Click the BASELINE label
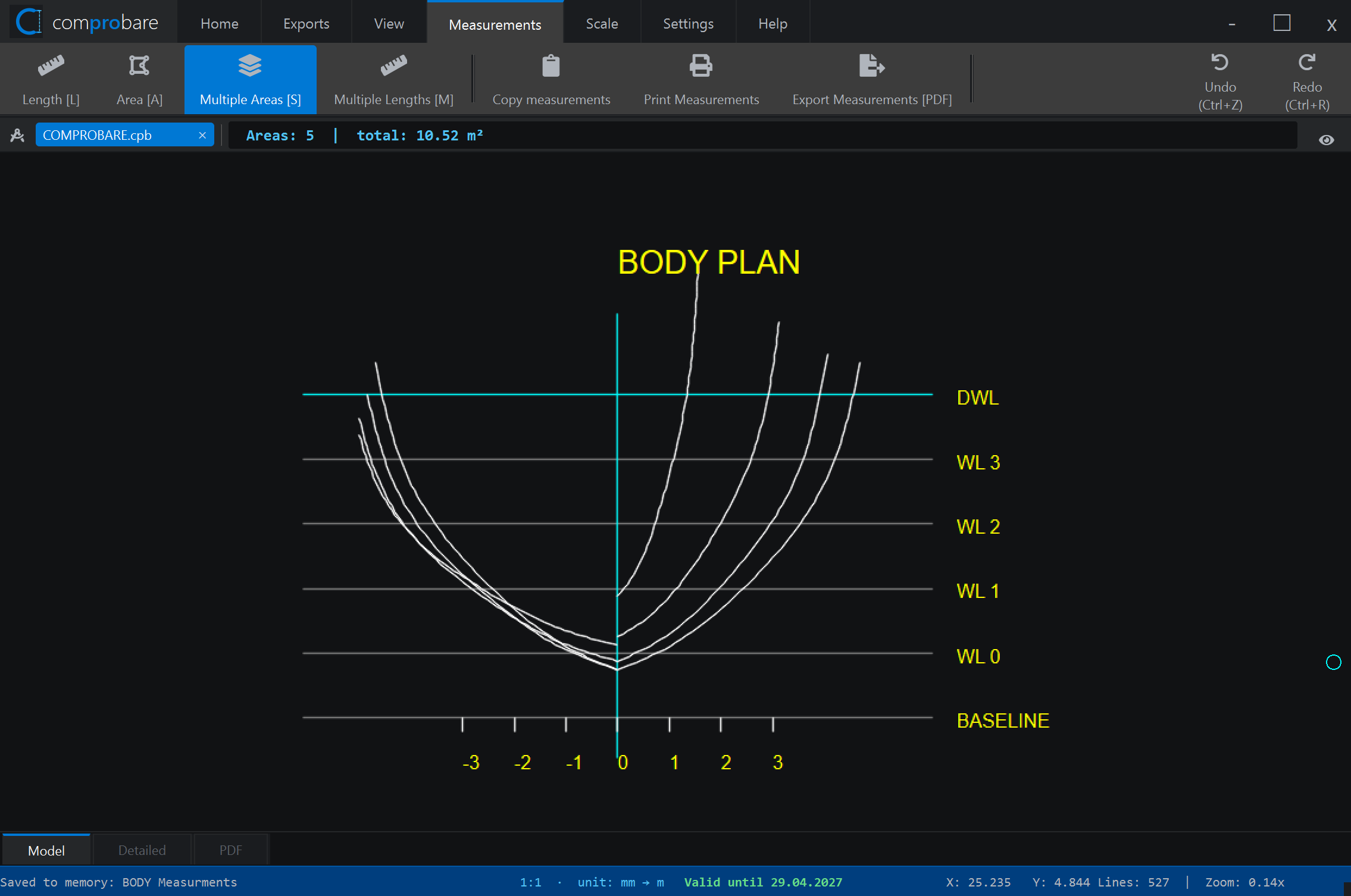This screenshot has width=1351, height=896. tap(1003, 720)
